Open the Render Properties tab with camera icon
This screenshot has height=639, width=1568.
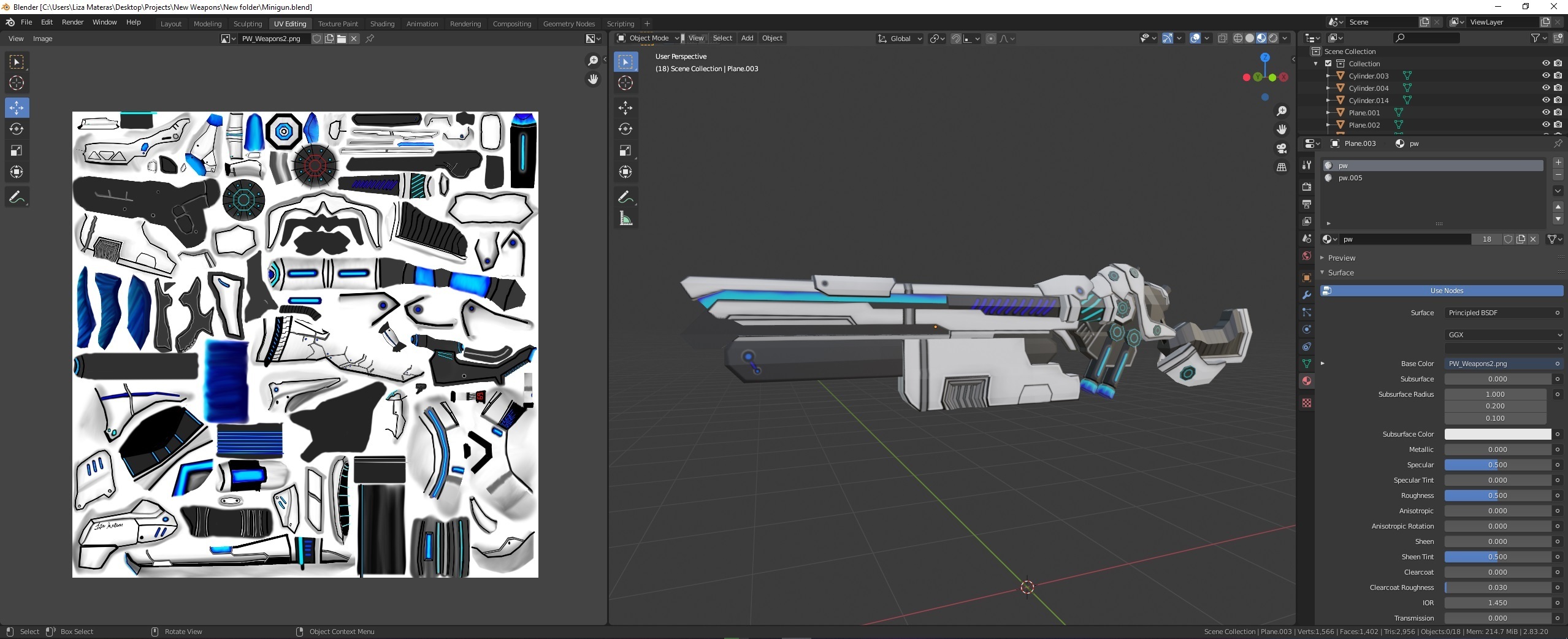click(x=1307, y=186)
